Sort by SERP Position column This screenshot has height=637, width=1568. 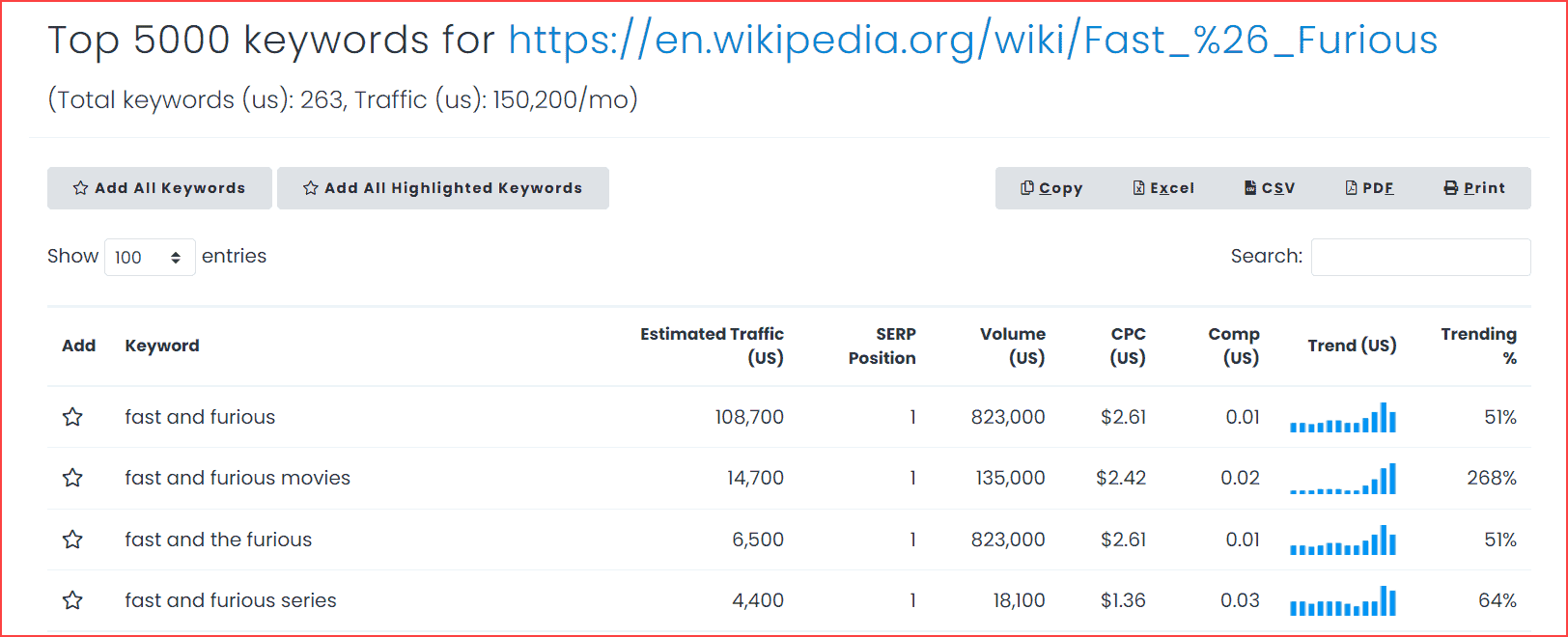click(x=882, y=346)
